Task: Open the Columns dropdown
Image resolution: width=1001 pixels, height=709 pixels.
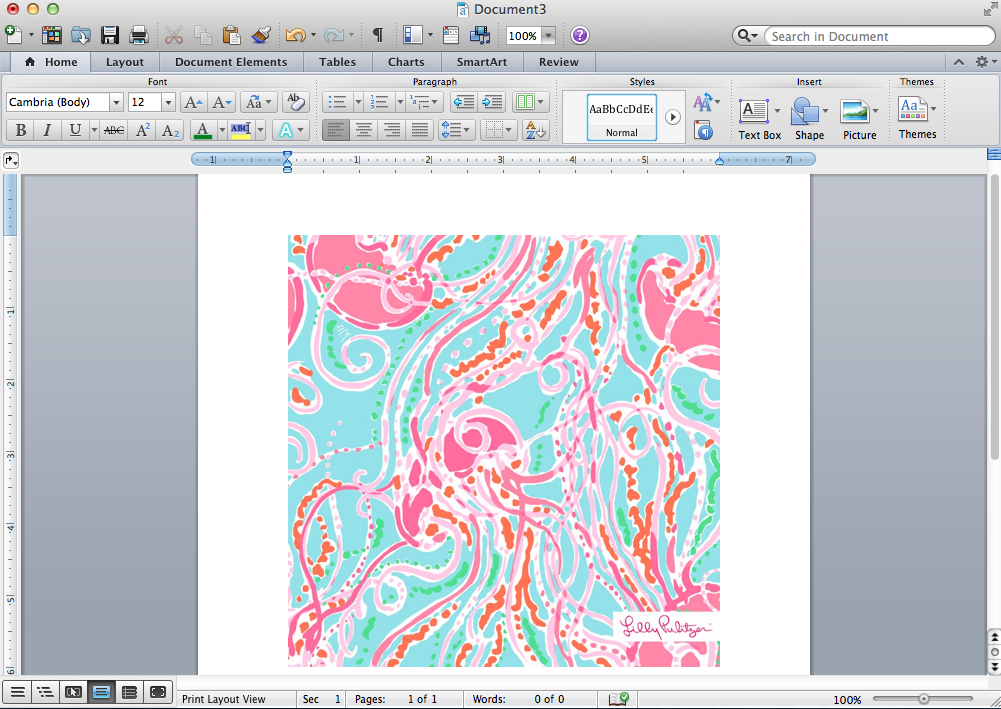Action: (x=531, y=102)
